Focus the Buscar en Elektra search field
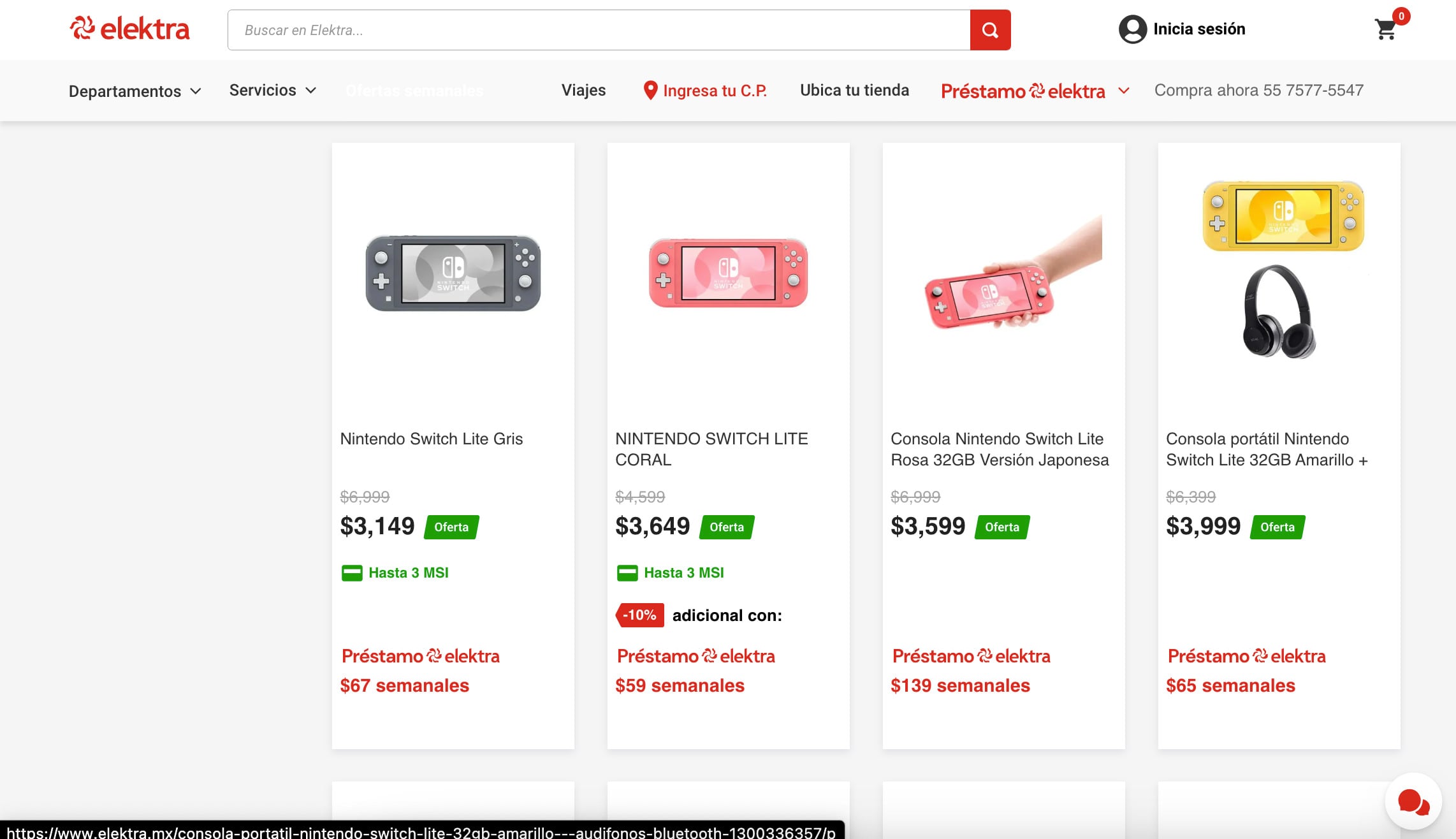 coord(599,30)
